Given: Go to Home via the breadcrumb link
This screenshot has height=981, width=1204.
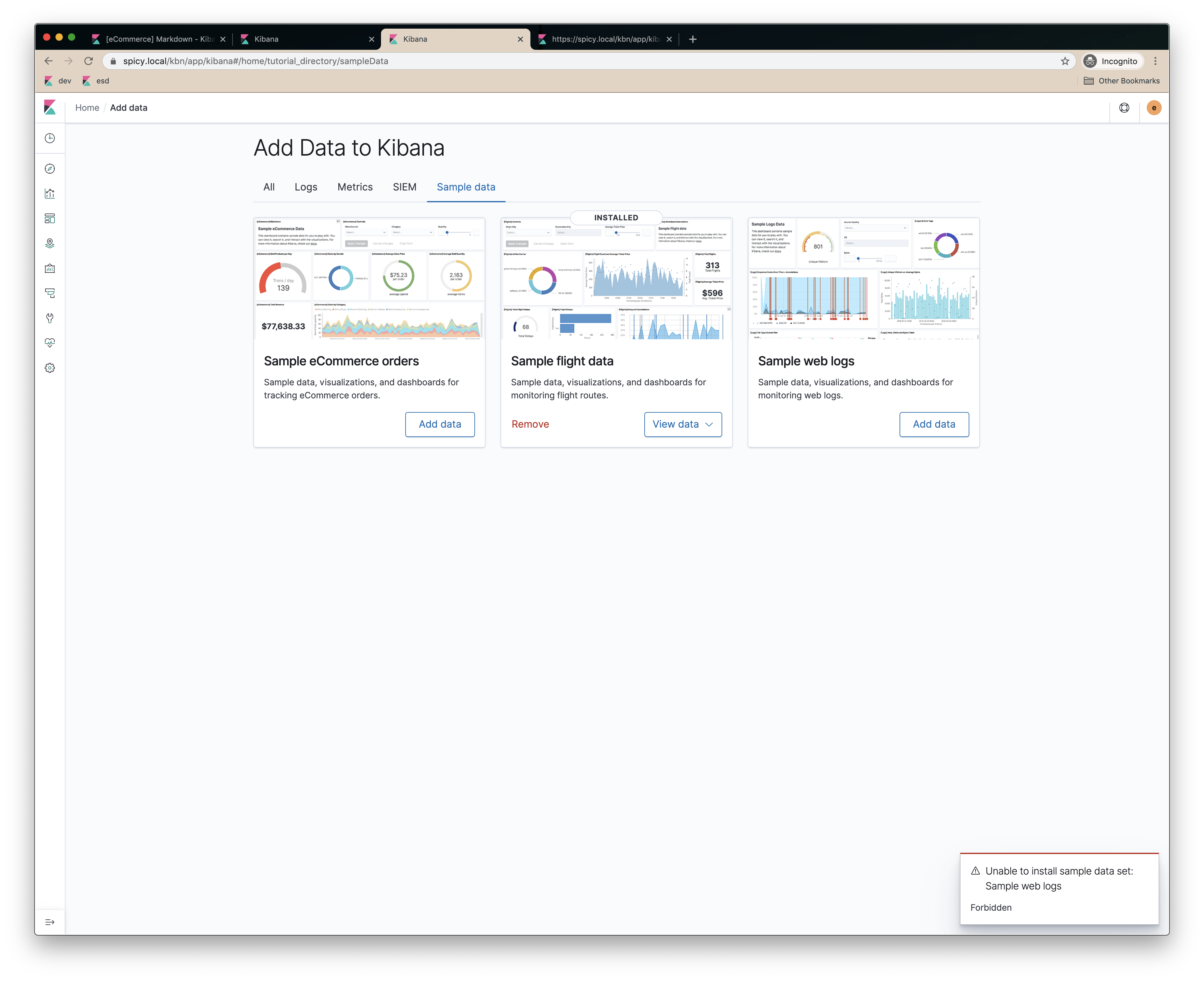Looking at the screenshot, I should click(87, 107).
